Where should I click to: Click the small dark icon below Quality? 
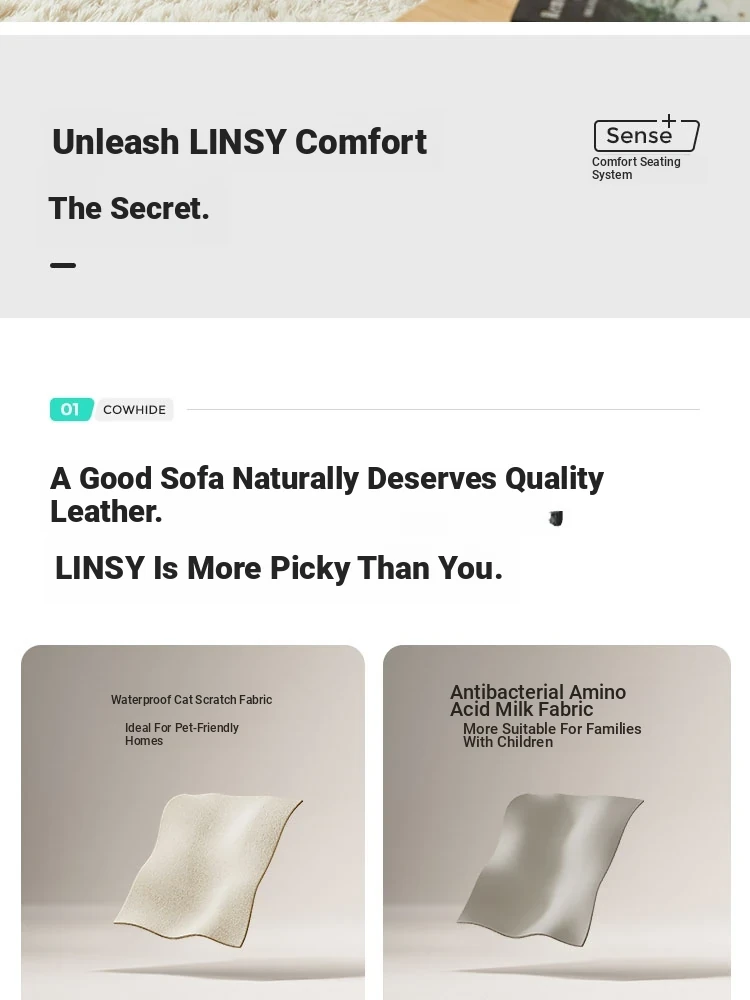click(555, 518)
